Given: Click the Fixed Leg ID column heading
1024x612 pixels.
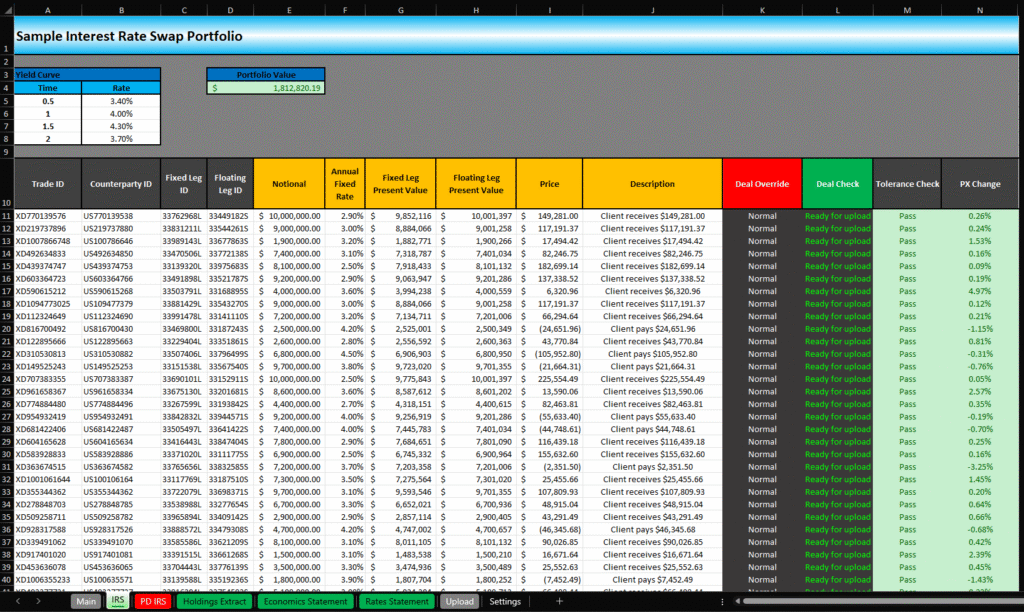Looking at the screenshot, I should click(x=184, y=184).
